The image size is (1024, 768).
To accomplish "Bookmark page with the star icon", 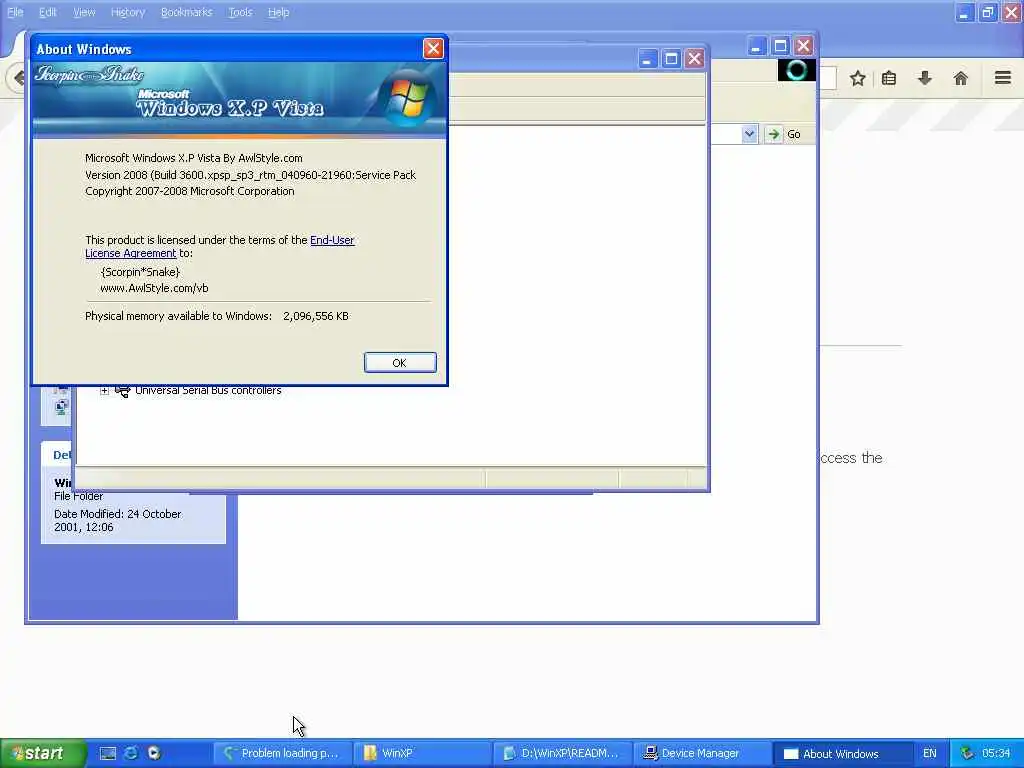I will click(x=857, y=78).
